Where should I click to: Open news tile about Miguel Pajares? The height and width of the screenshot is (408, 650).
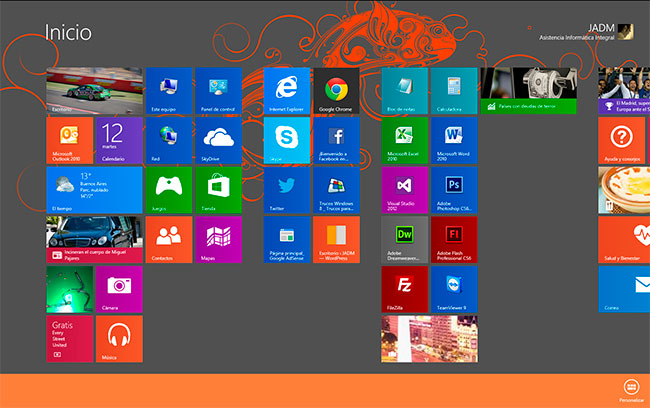pos(95,240)
